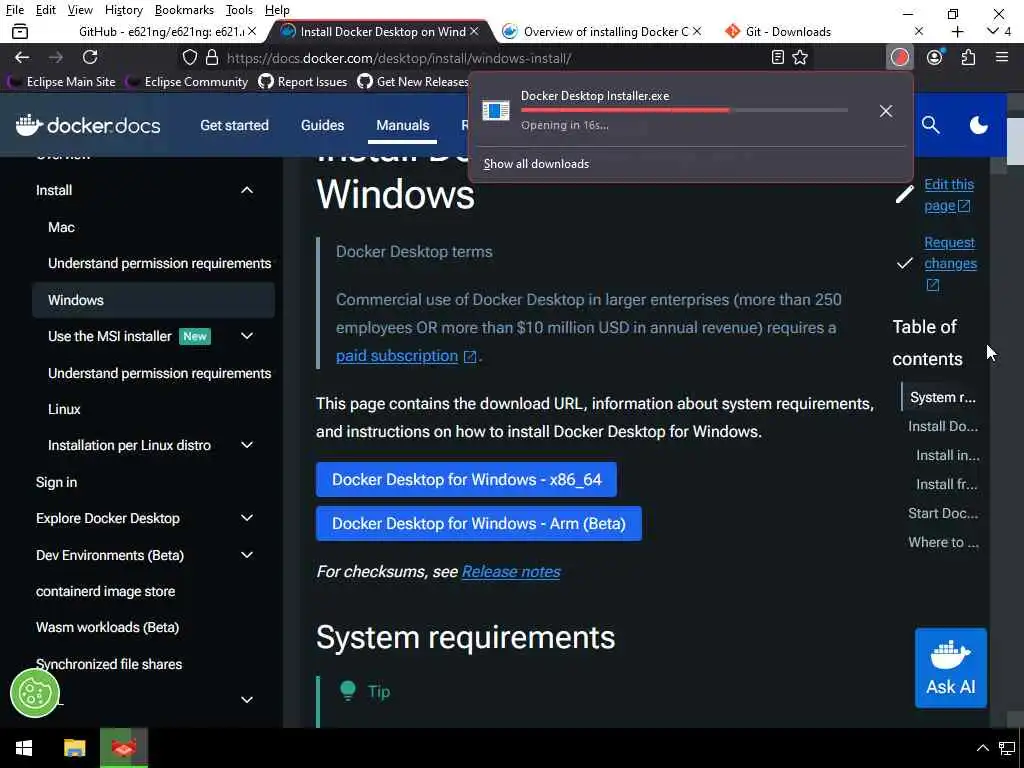Click the page vertical scrollbar thumb
1024x768 pixels.
(1015, 140)
